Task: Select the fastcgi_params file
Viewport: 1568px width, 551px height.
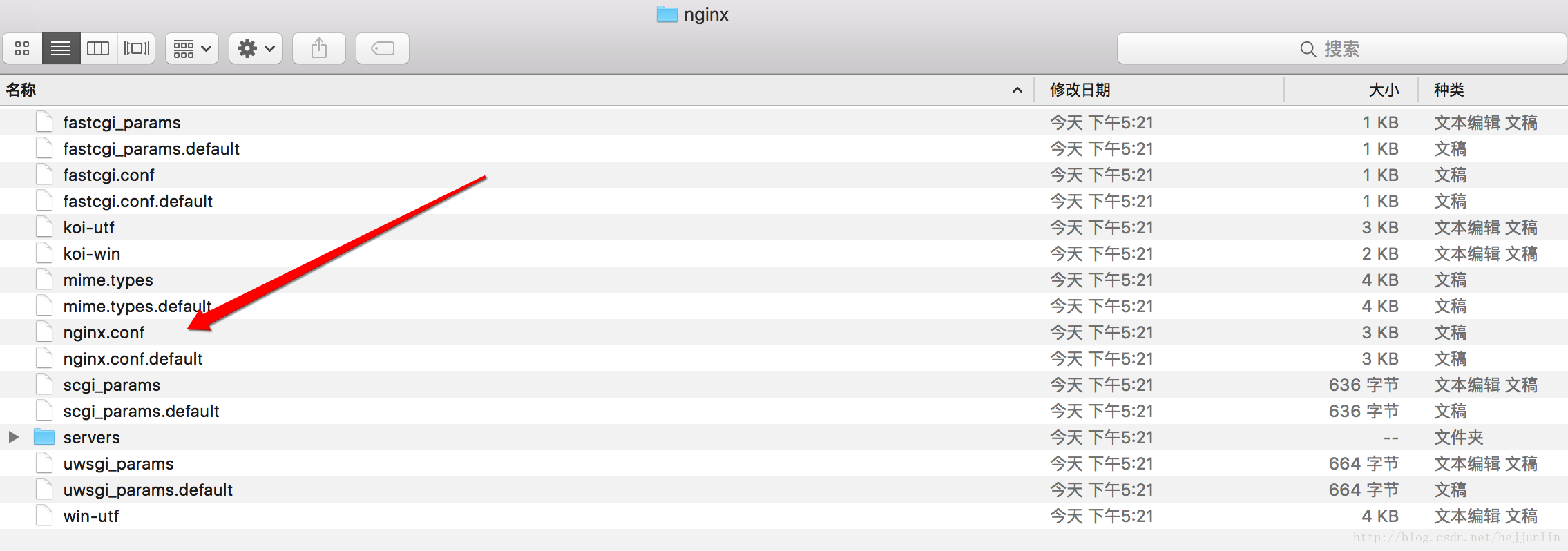Action: [122, 123]
